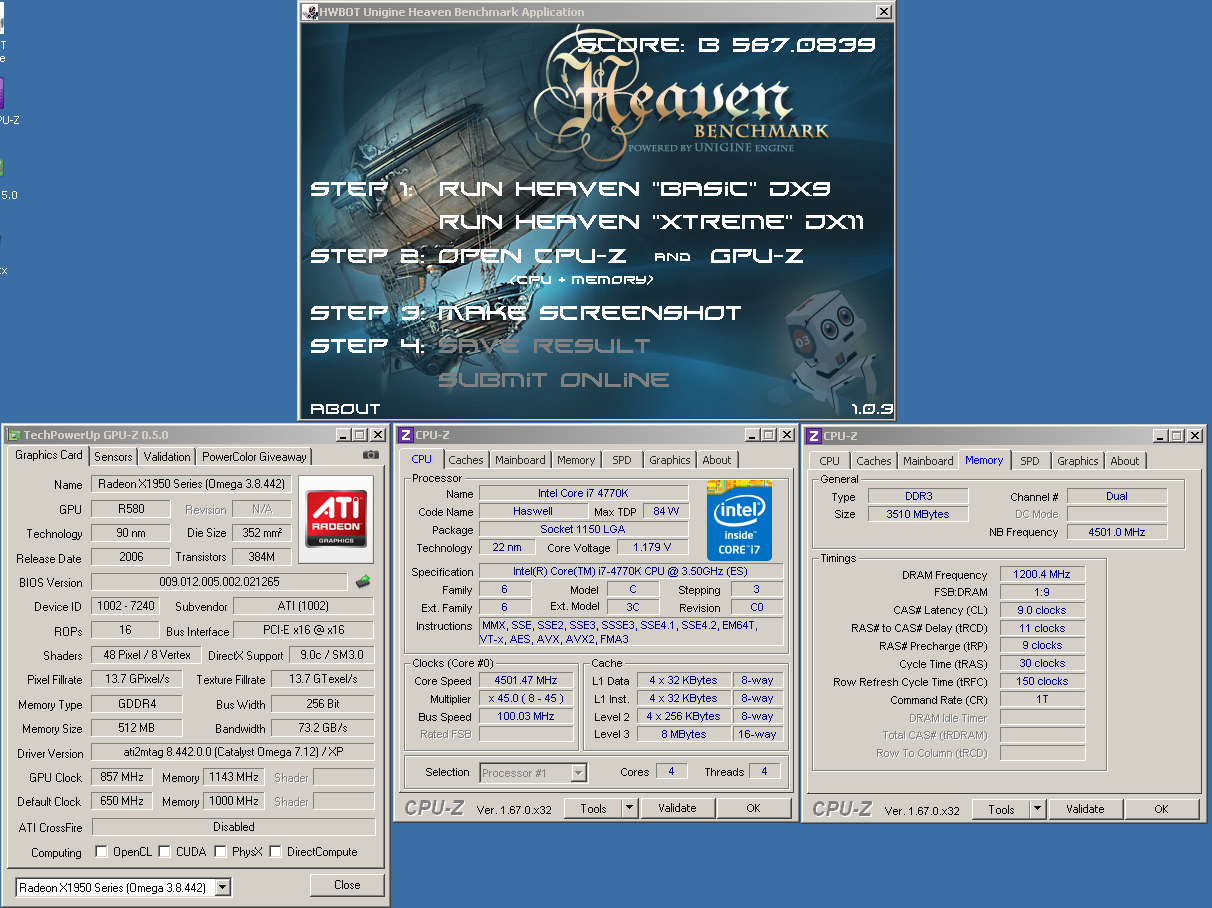Open Graphics tab in CPU-Z CPU window

670,460
